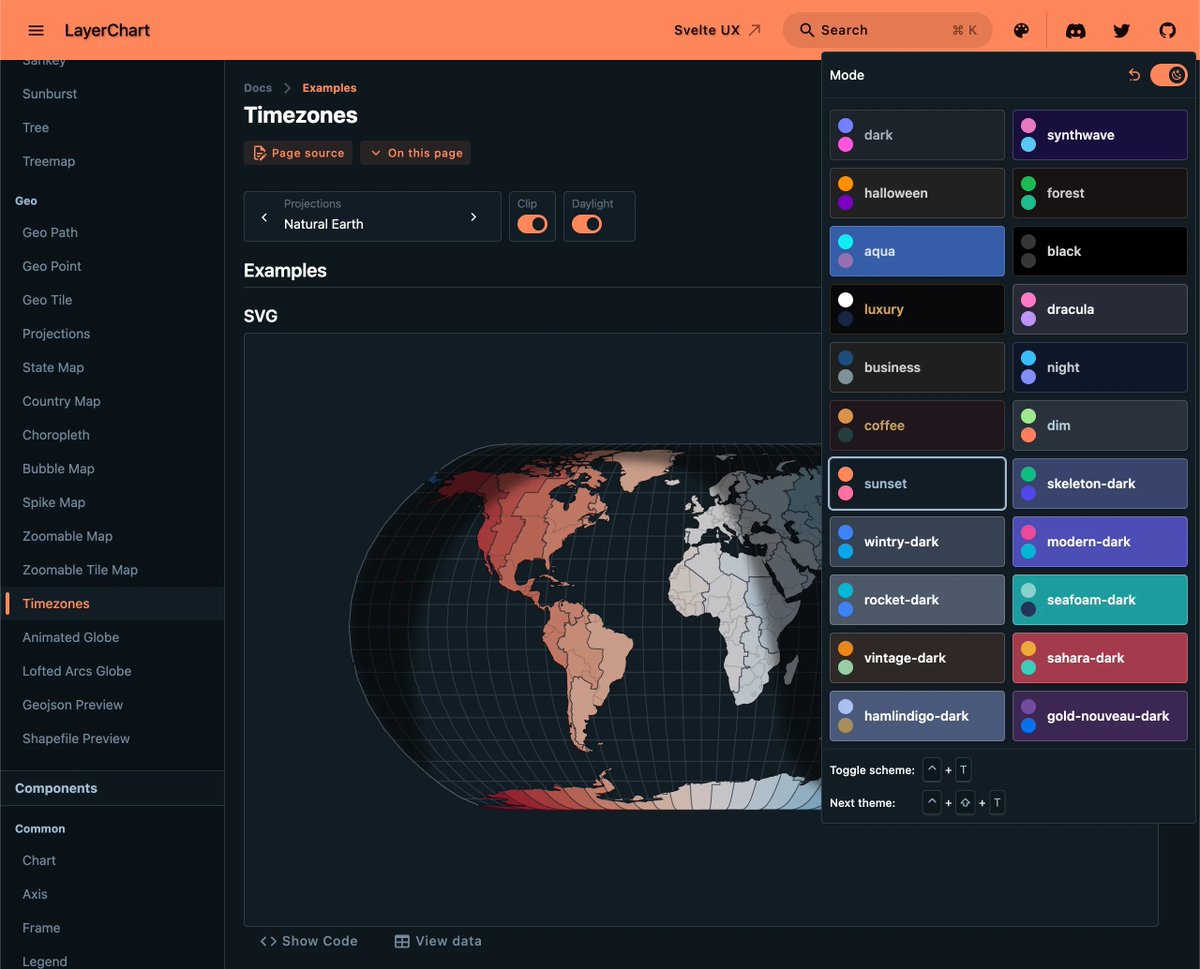The image size is (1200, 969).
Task: Click the Search field
Action: click(x=888, y=30)
